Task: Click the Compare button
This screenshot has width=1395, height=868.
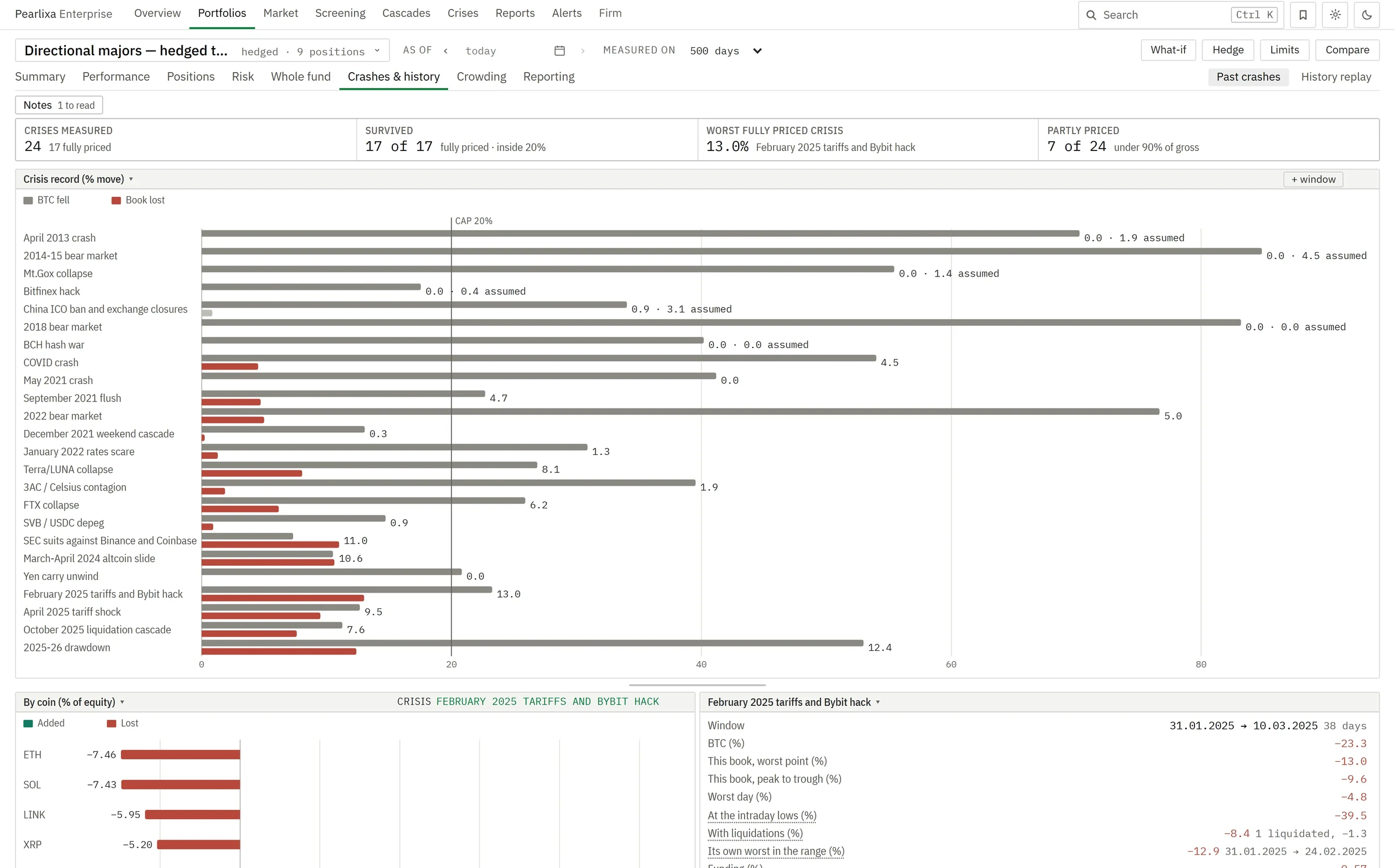Action: click(x=1347, y=51)
